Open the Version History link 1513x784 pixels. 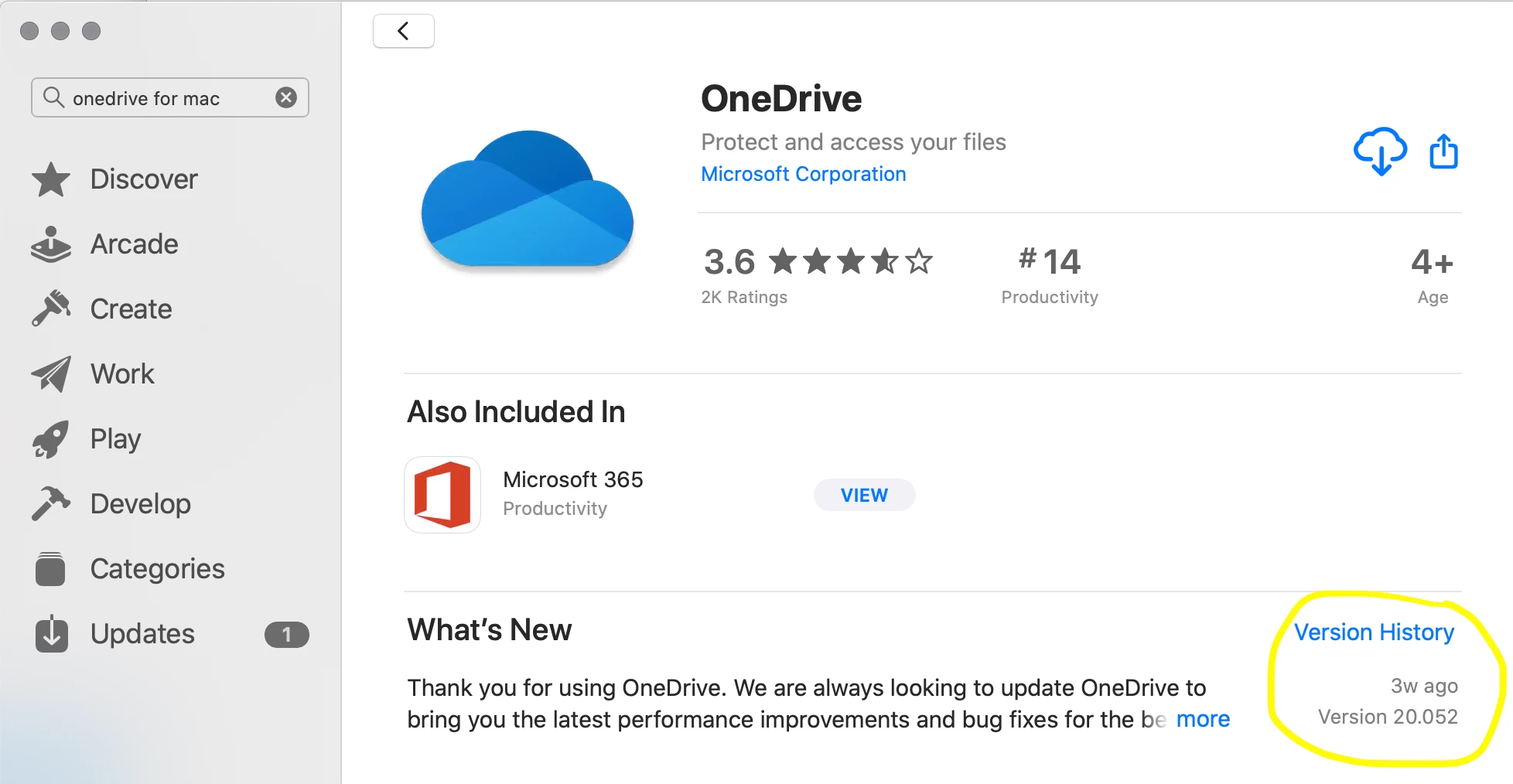click(1374, 632)
